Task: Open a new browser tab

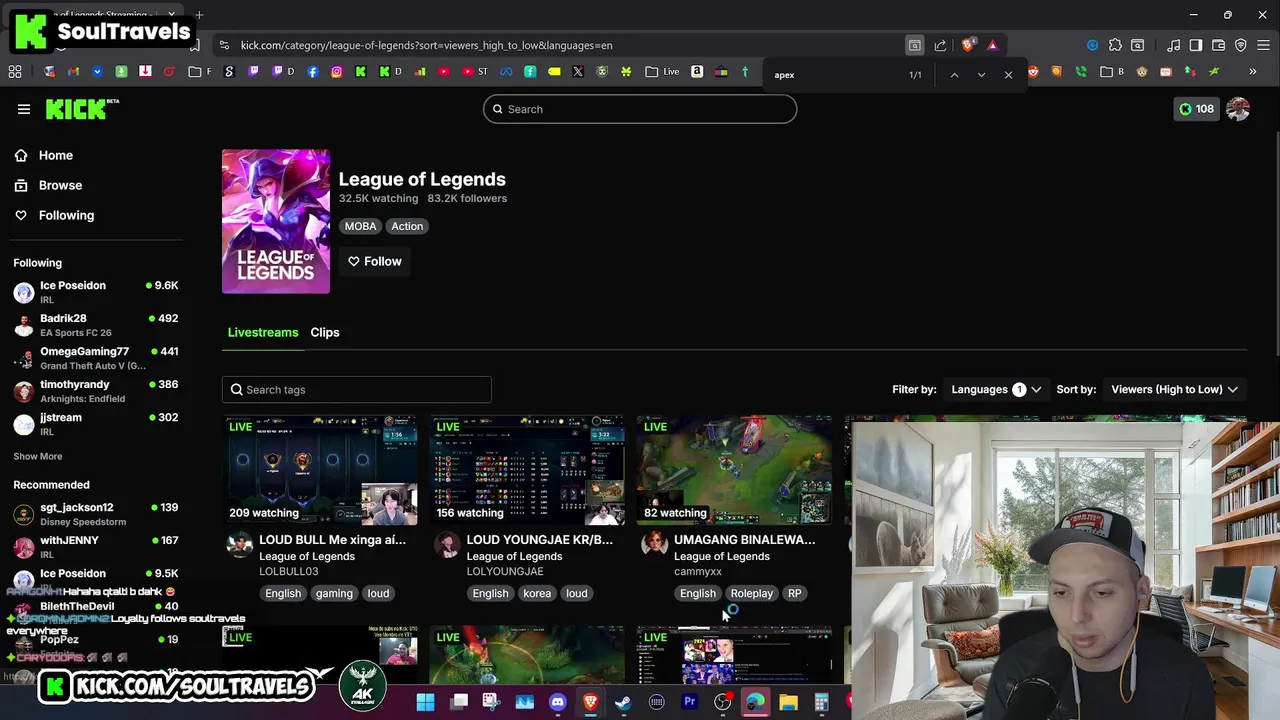Action: [199, 15]
